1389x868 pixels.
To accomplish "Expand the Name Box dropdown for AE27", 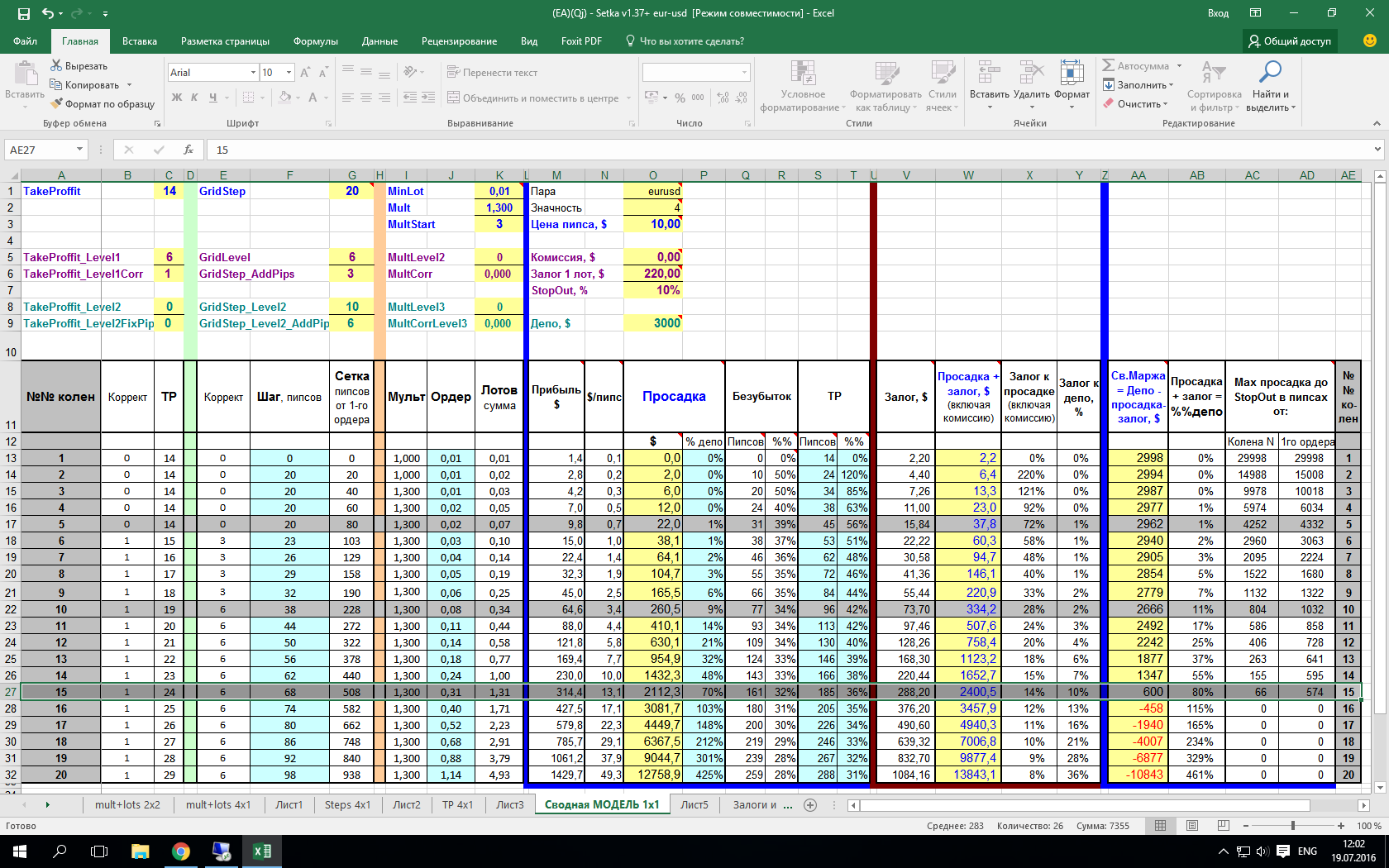I will tap(79, 150).
